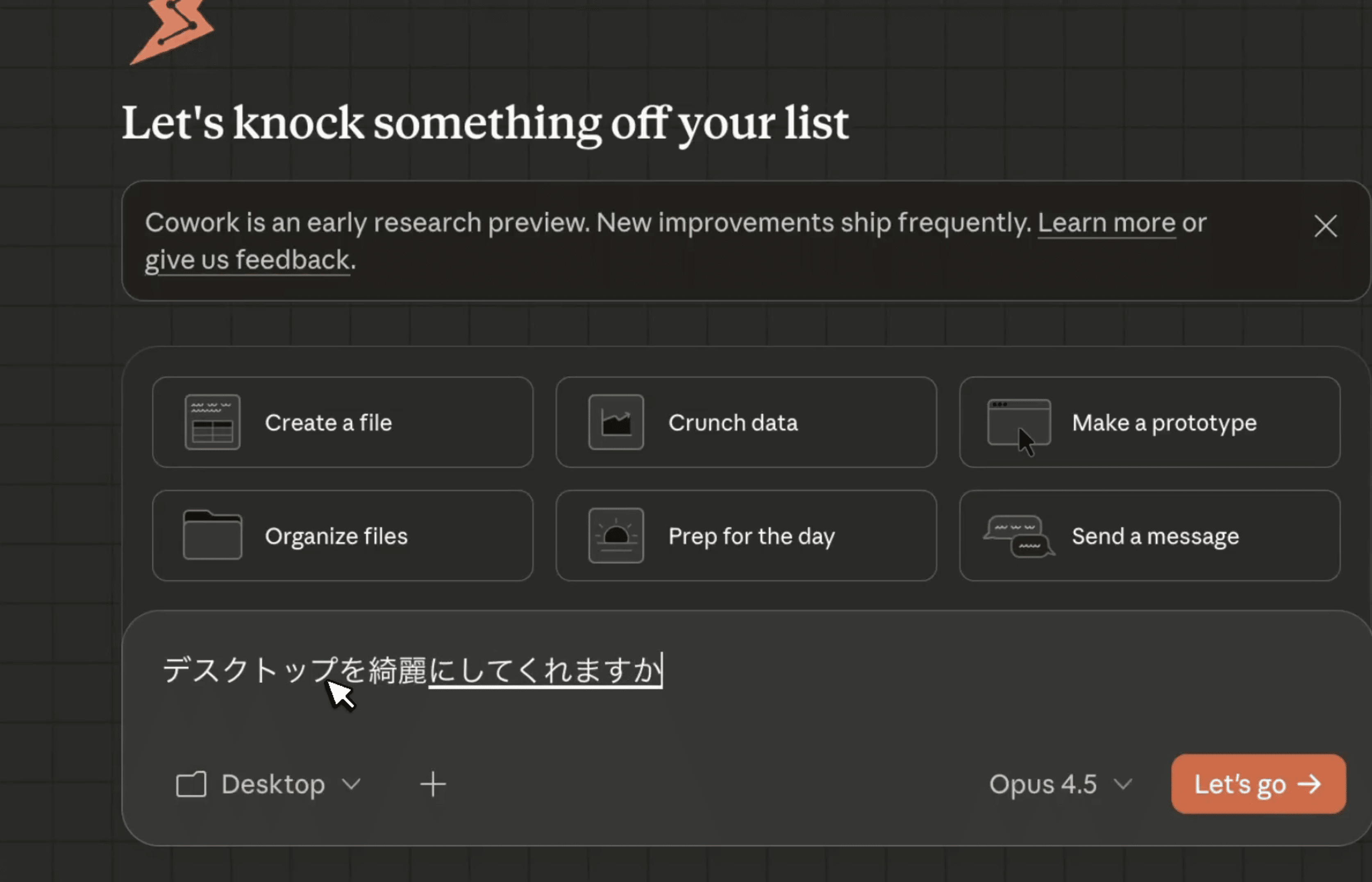Click the Prep for the day sunrise icon

pos(616,536)
